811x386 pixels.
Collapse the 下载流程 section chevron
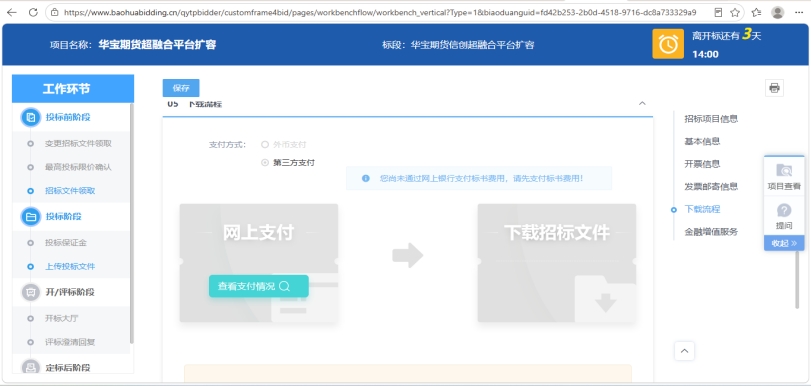[642, 103]
